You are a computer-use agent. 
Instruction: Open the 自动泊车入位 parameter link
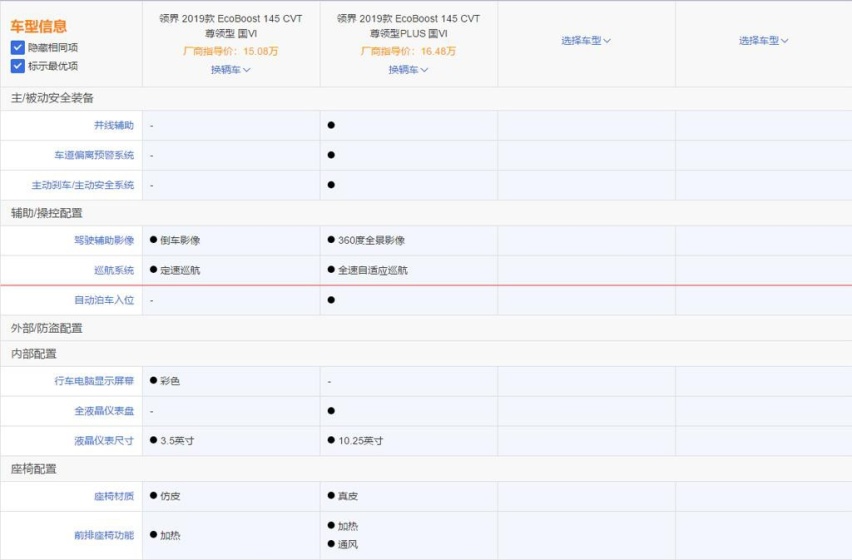pyautogui.click(x=104, y=300)
